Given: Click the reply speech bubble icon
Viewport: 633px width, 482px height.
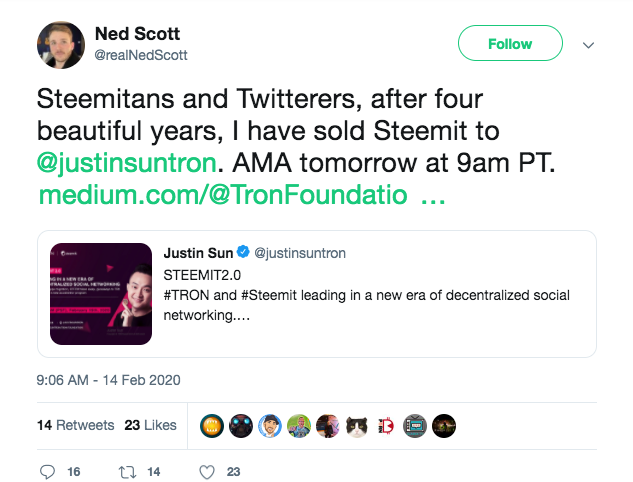Looking at the screenshot, I should (x=47, y=472).
